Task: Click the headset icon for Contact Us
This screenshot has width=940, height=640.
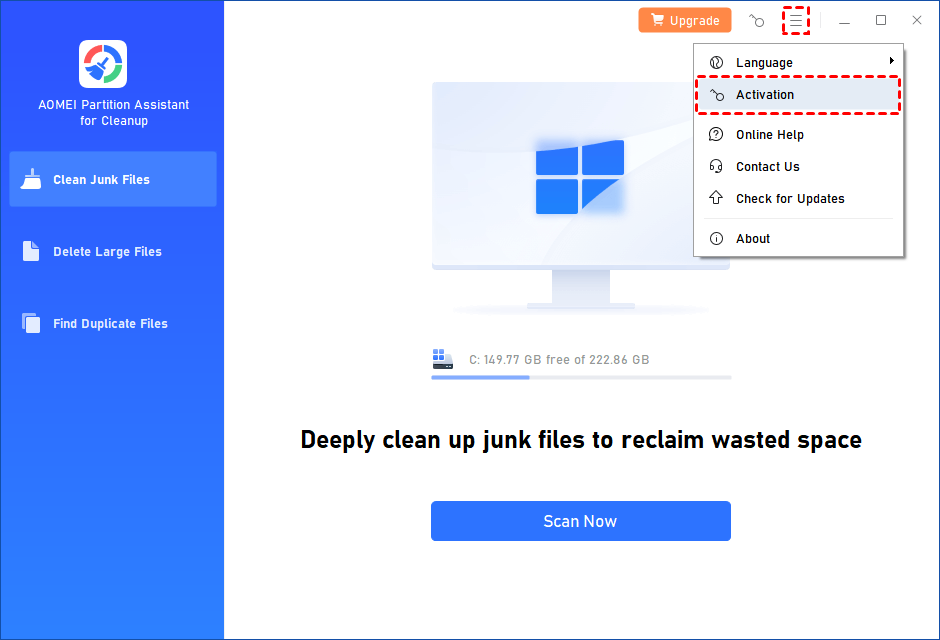Action: (x=716, y=166)
